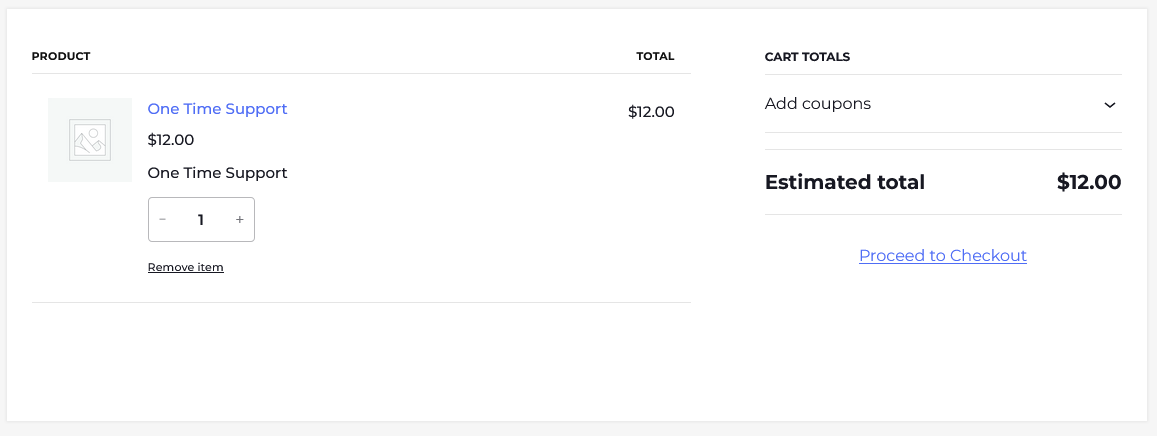
Task: Click the placeholder image icon for the product
Action: pos(89,140)
